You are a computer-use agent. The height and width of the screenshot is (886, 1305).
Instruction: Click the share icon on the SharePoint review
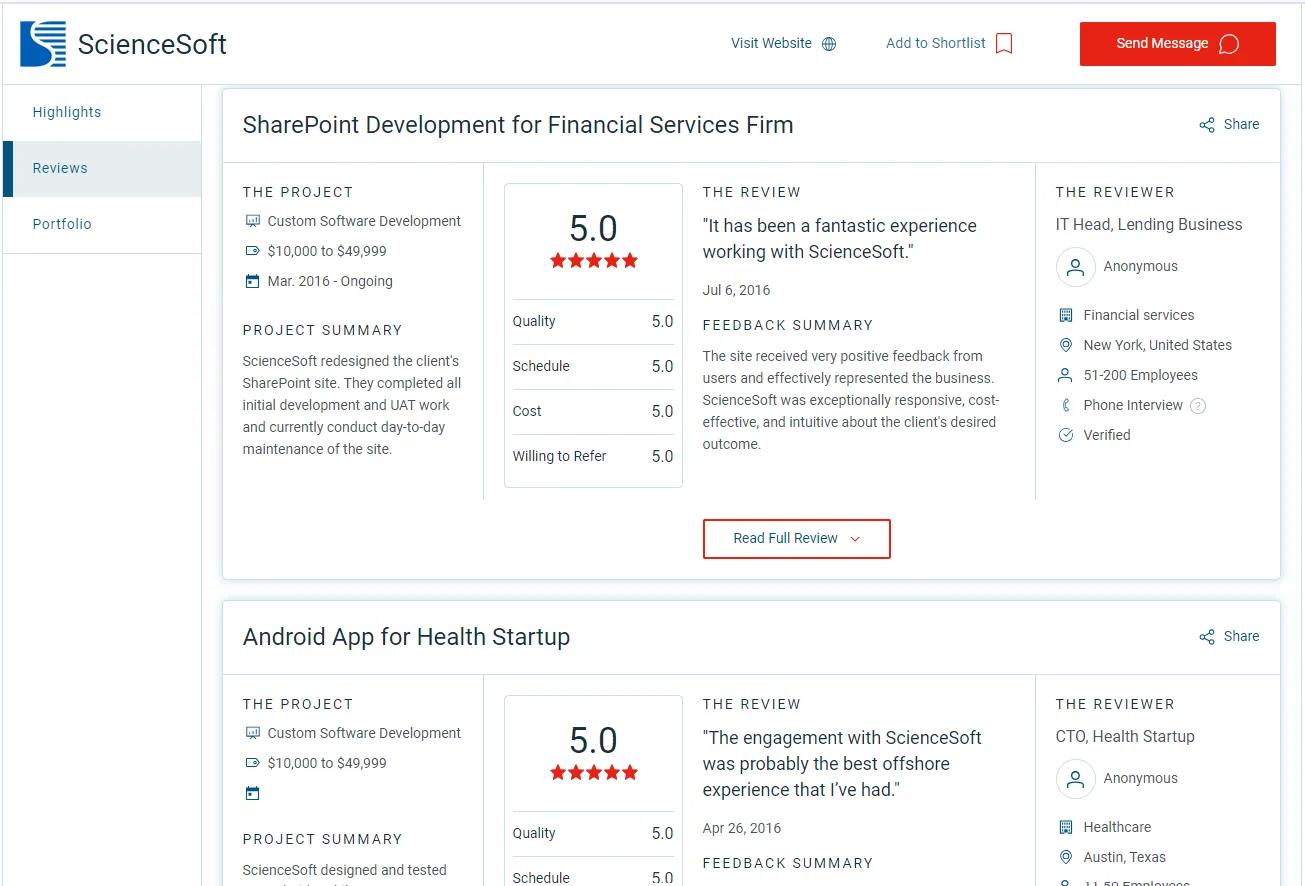pos(1207,125)
